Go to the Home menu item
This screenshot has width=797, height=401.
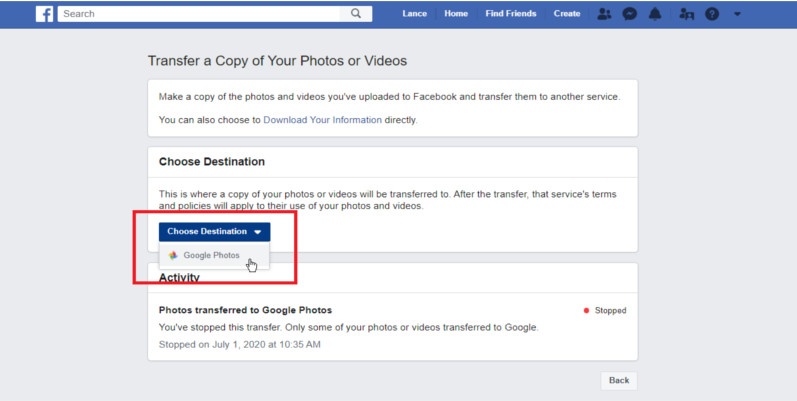point(456,14)
